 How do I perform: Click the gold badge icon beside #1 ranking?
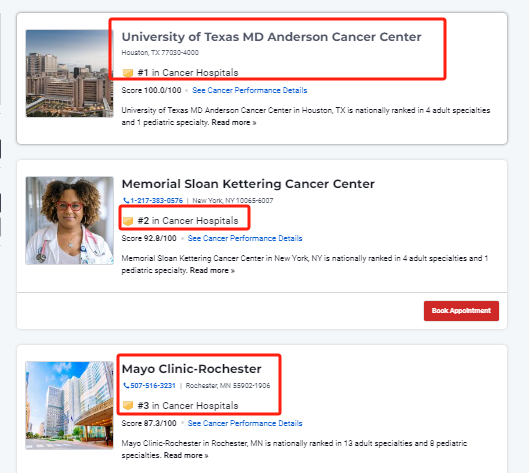(x=128, y=73)
